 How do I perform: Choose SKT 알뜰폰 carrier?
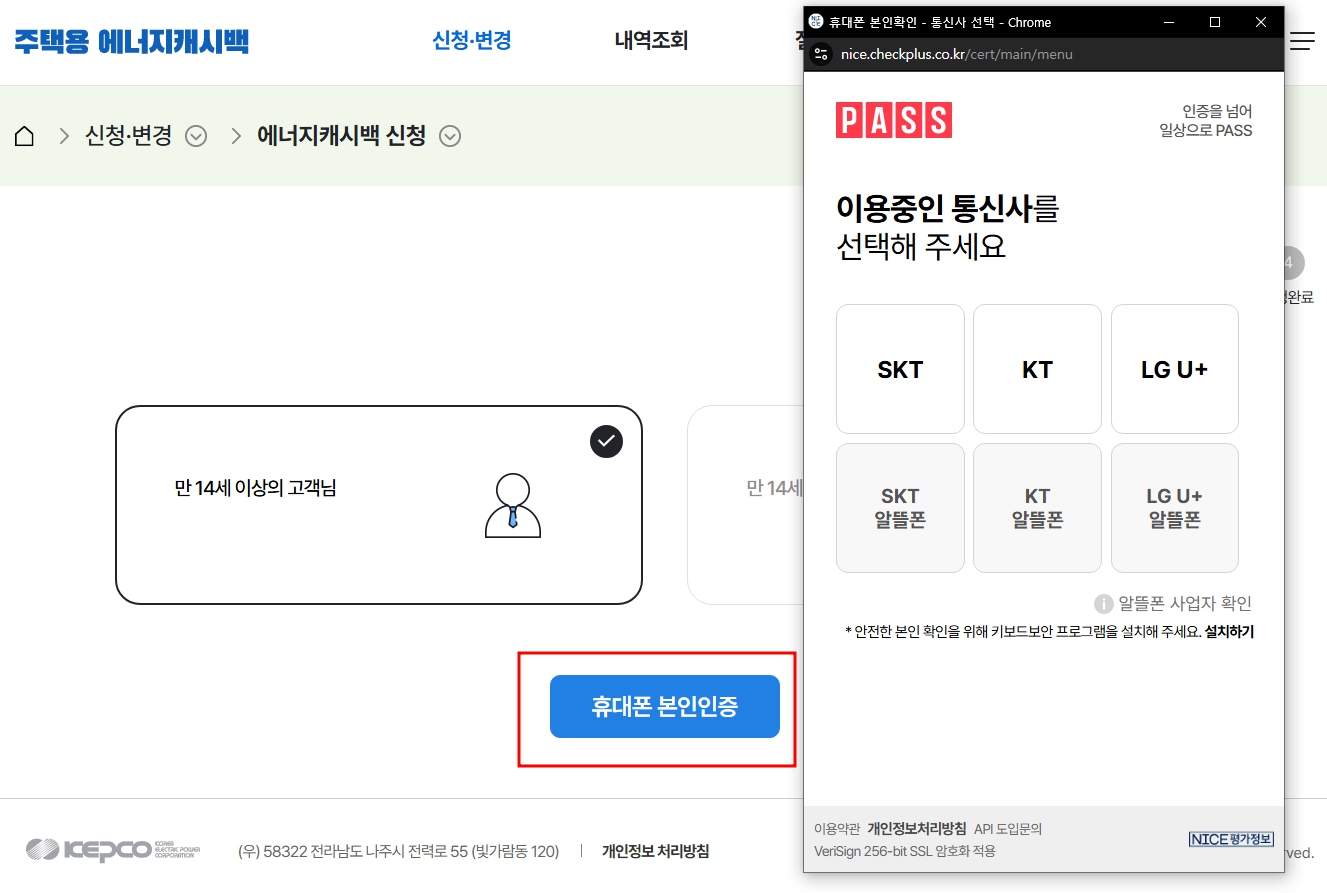pyautogui.click(x=900, y=508)
